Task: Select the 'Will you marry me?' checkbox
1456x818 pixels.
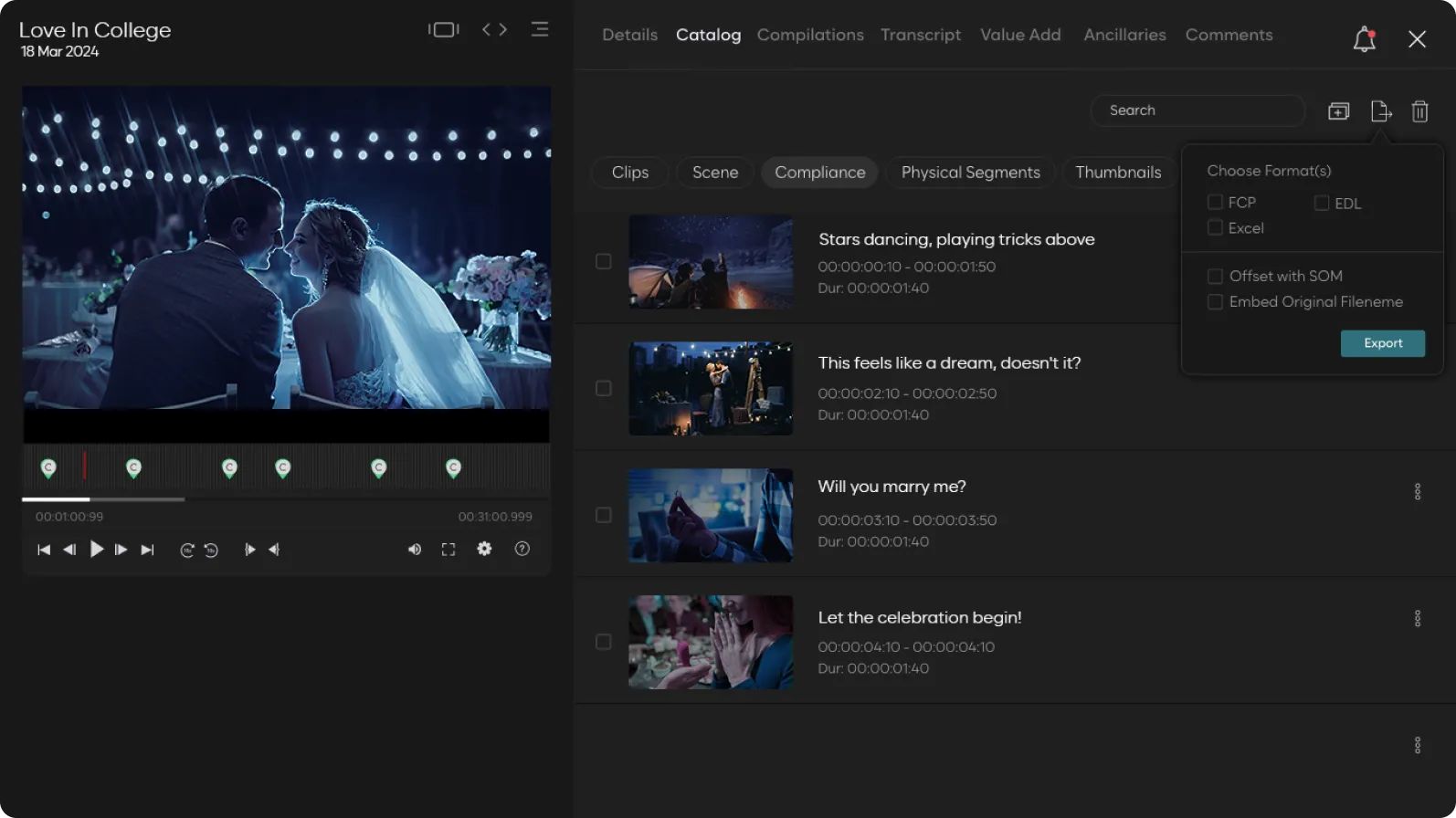Action: point(604,515)
